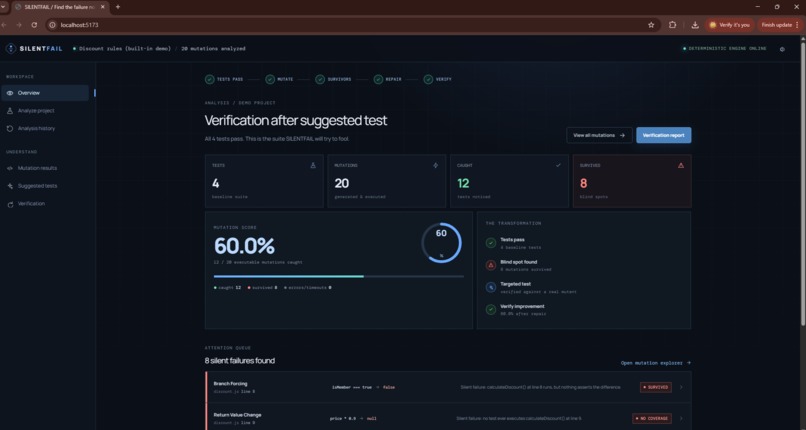Viewport: 806px width, 430px height.
Task: Click the warning triangle in Survived card
Action: 681,165
